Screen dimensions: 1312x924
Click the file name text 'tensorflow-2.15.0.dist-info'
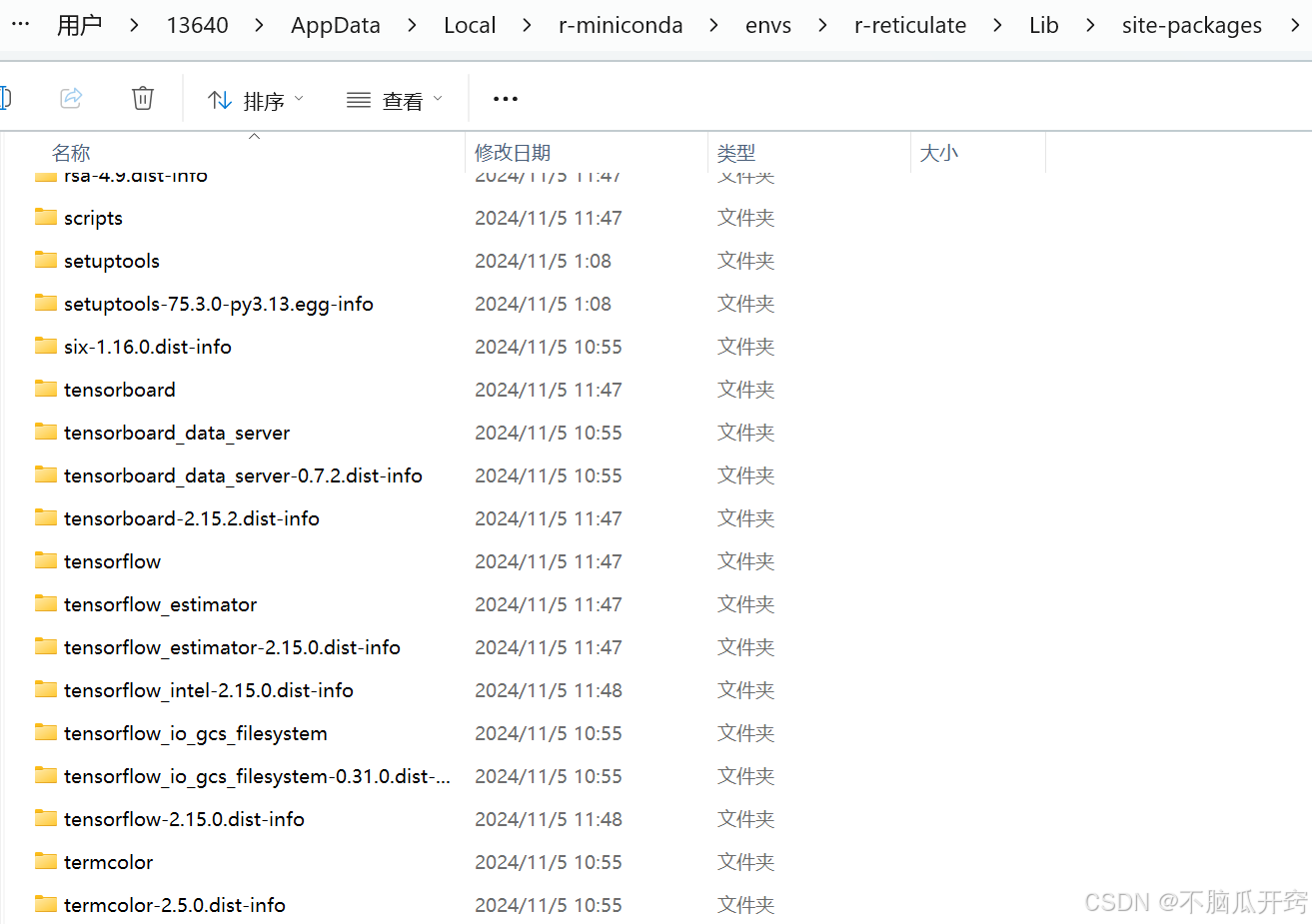tap(184, 819)
